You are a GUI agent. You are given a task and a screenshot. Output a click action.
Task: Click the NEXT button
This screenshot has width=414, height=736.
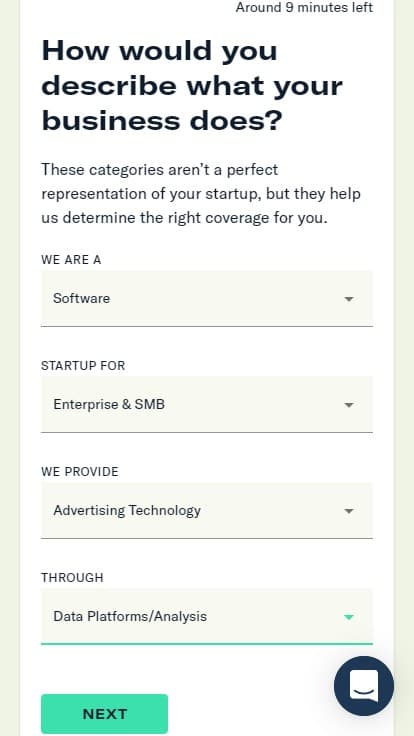point(104,714)
